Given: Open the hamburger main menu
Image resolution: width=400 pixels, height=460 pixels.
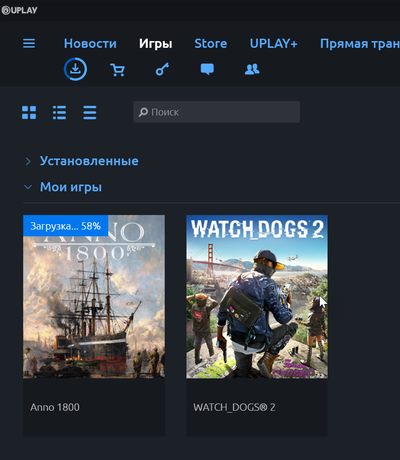Looking at the screenshot, I should [29, 43].
